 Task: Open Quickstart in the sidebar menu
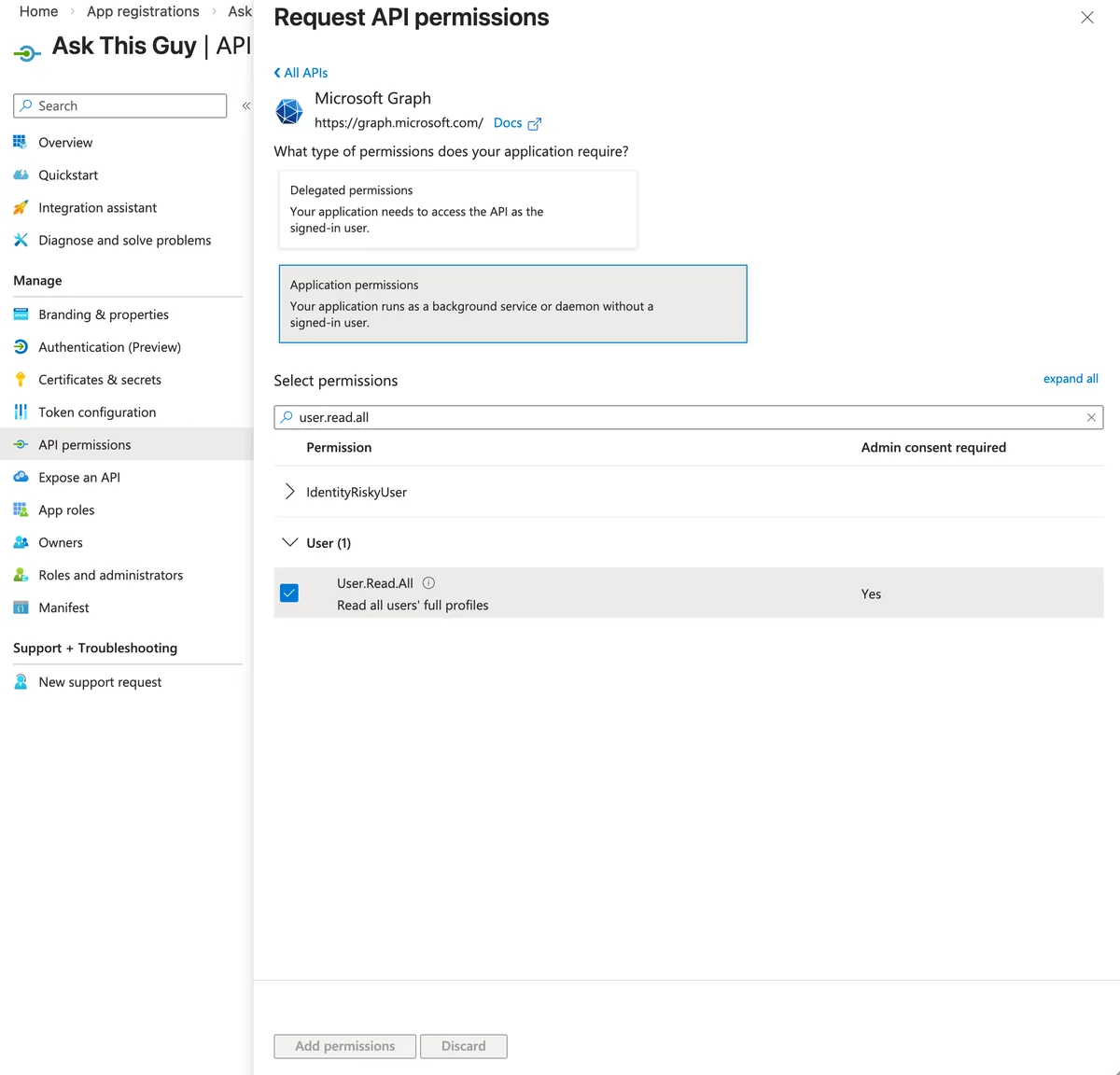tap(68, 175)
